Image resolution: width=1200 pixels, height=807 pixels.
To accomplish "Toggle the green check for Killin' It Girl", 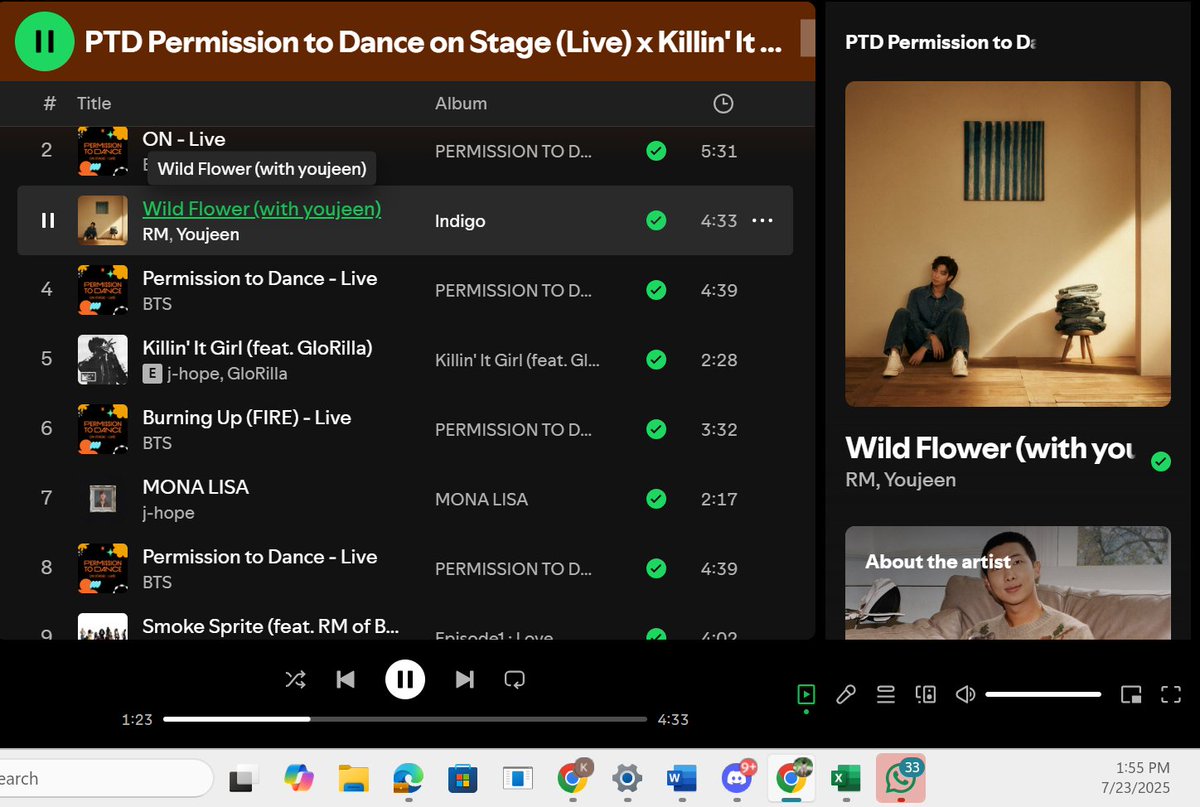I will pos(656,360).
